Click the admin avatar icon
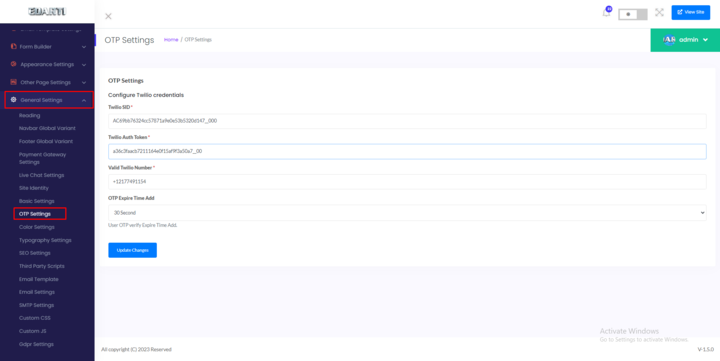This screenshot has width=720, height=361. pos(669,40)
